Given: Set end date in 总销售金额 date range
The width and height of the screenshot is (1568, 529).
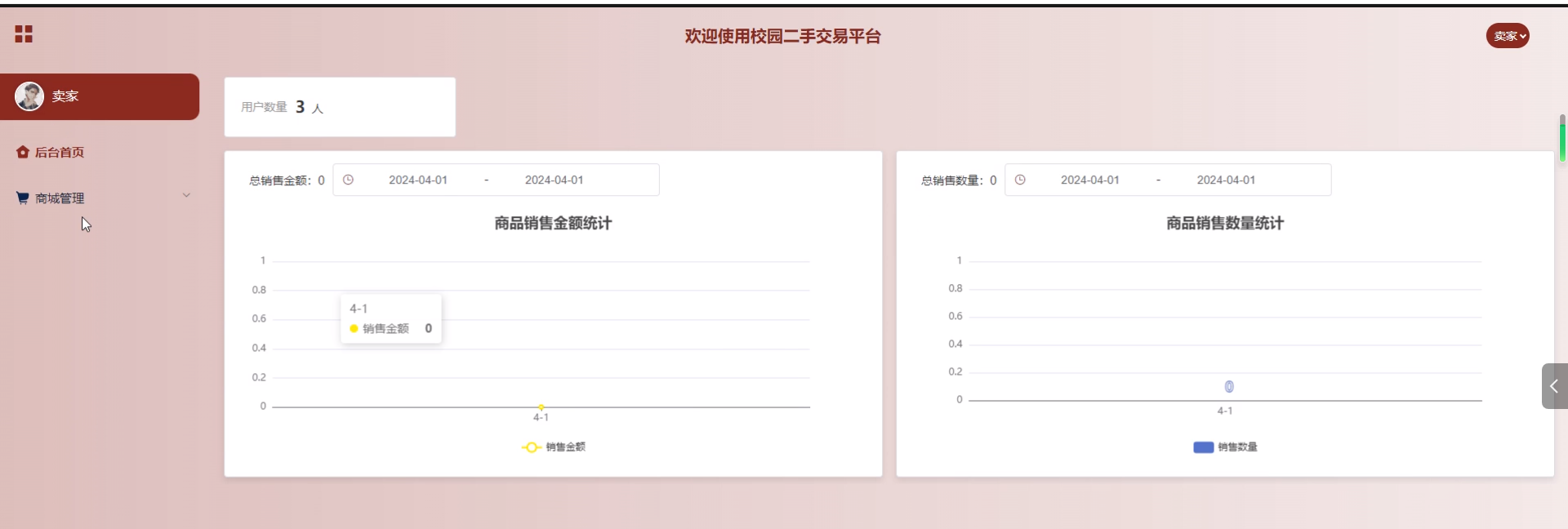Looking at the screenshot, I should coord(554,180).
